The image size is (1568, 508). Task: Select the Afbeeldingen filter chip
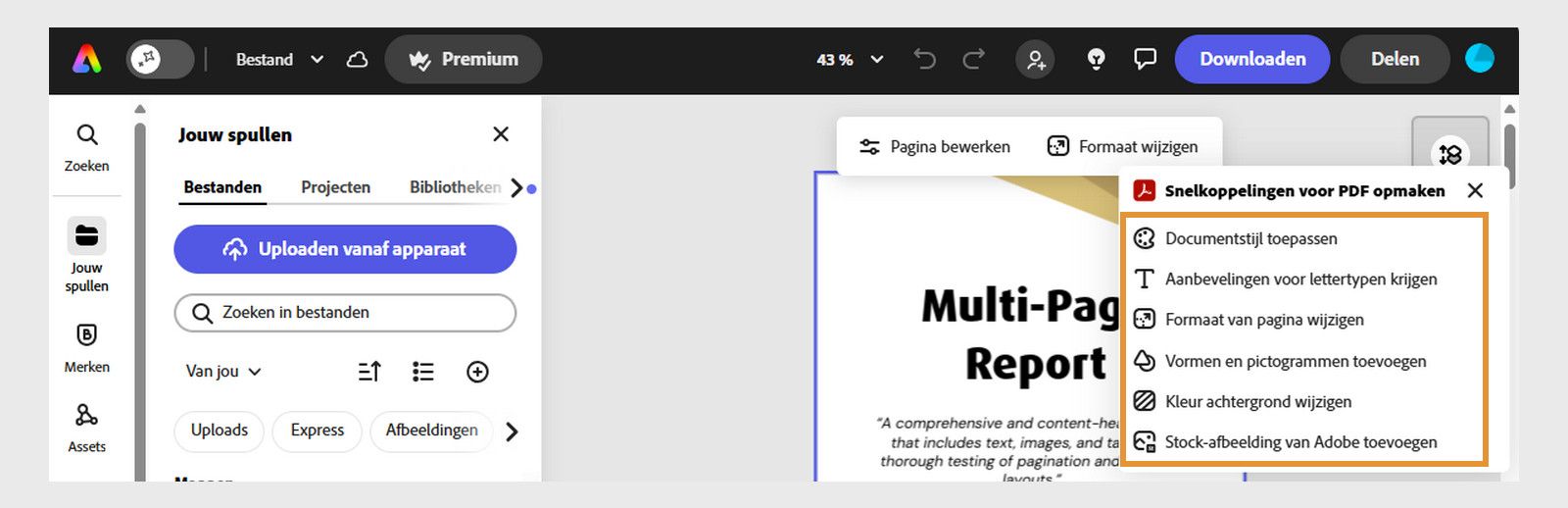pyautogui.click(x=432, y=431)
